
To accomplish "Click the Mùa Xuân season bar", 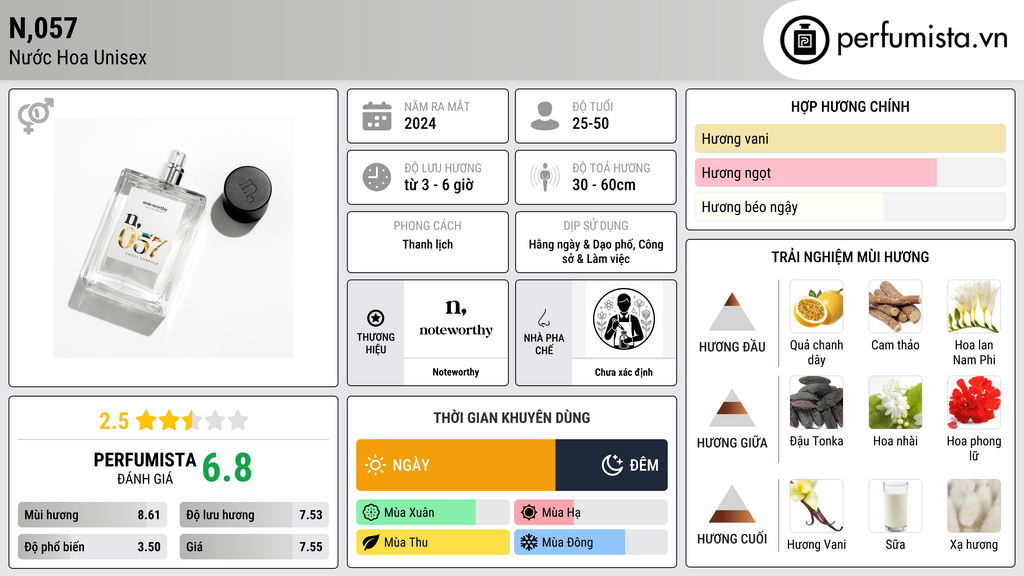I will tap(432, 512).
